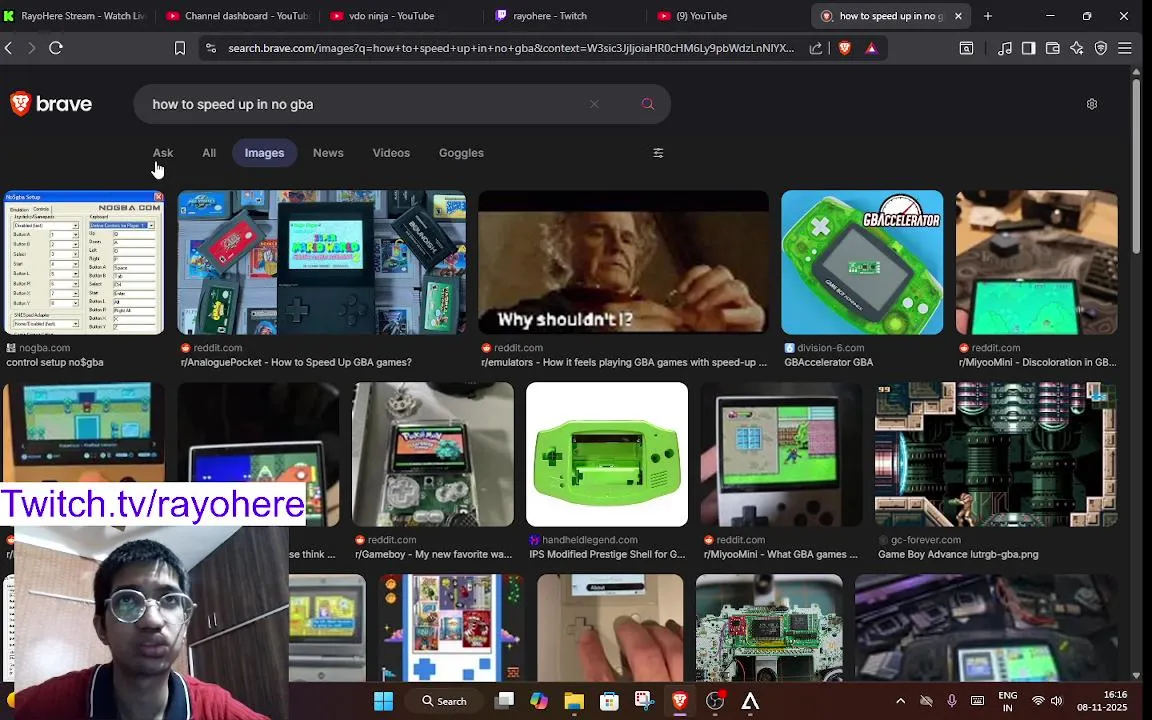Open the volume speaker icon in tray
The height and width of the screenshot is (720, 1152).
1056,701
